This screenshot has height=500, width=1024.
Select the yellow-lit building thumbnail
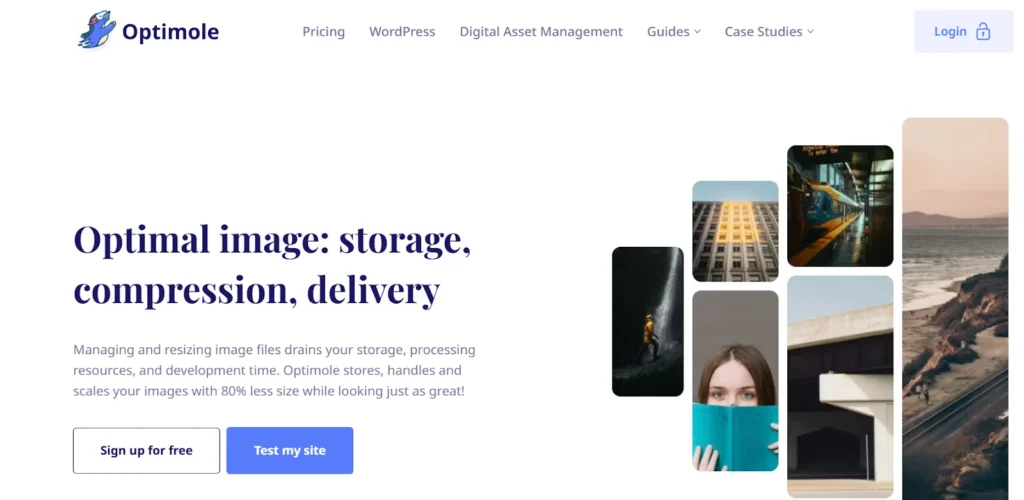point(735,231)
